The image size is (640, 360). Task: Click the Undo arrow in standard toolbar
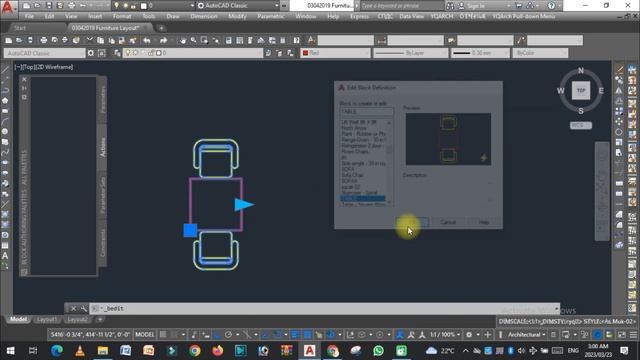[x=147, y=40]
